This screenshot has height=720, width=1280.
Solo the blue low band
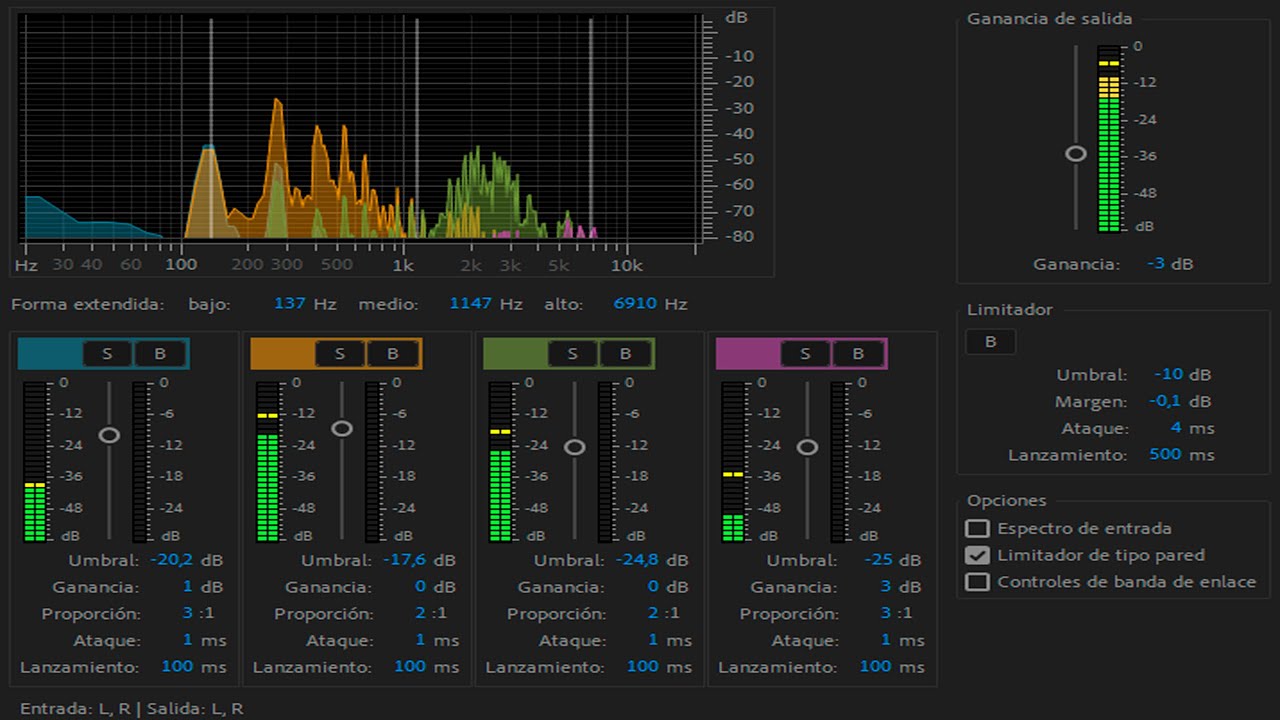point(107,353)
